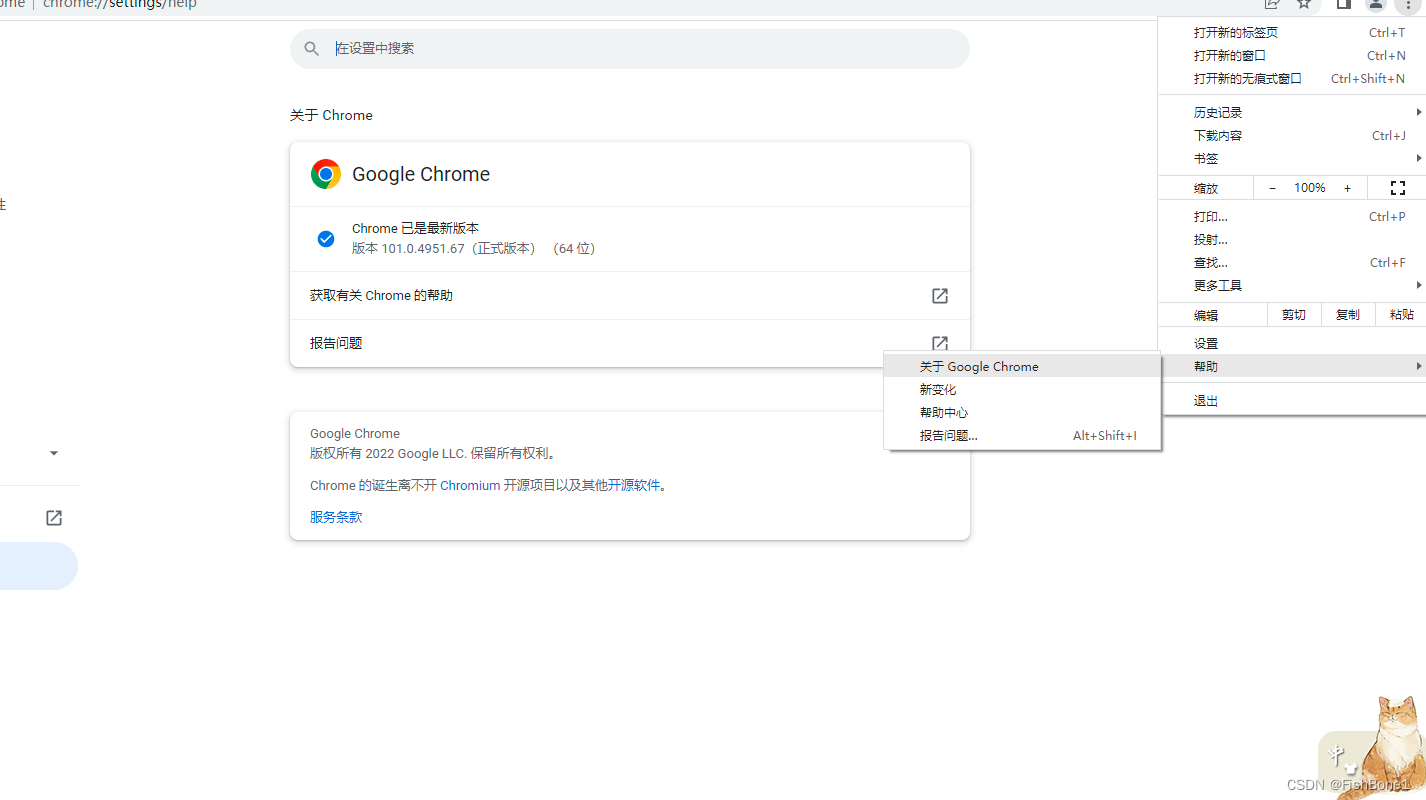Focus the 在设置中搜索 search field
Screen dimensions: 1426x800
(630, 48)
